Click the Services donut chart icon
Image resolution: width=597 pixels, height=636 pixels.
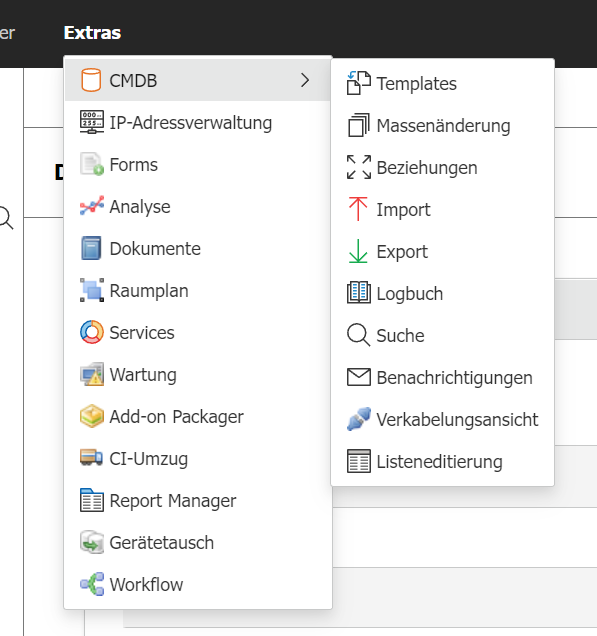92,332
